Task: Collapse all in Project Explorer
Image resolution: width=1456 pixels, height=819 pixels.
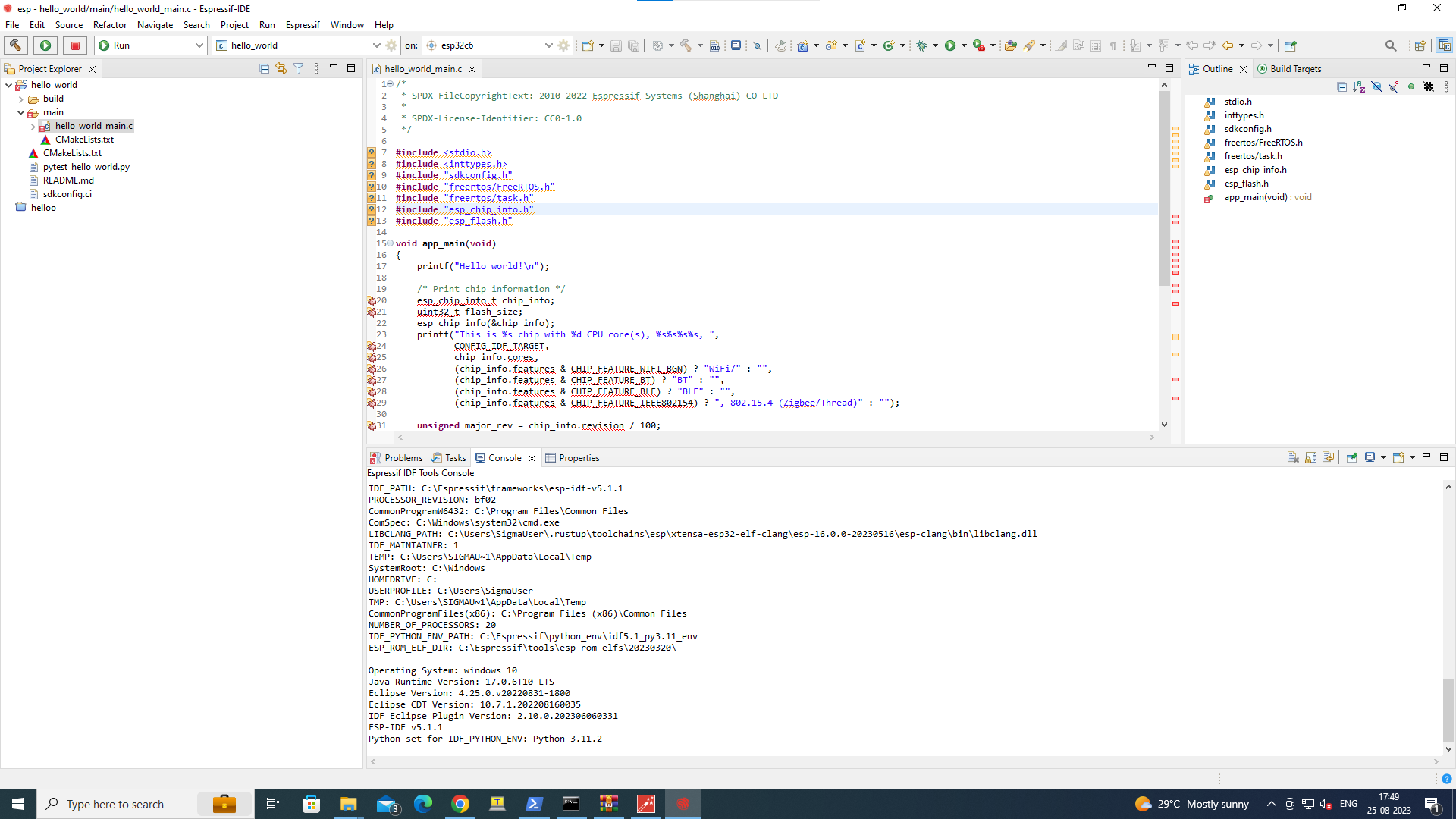Action: [x=264, y=68]
